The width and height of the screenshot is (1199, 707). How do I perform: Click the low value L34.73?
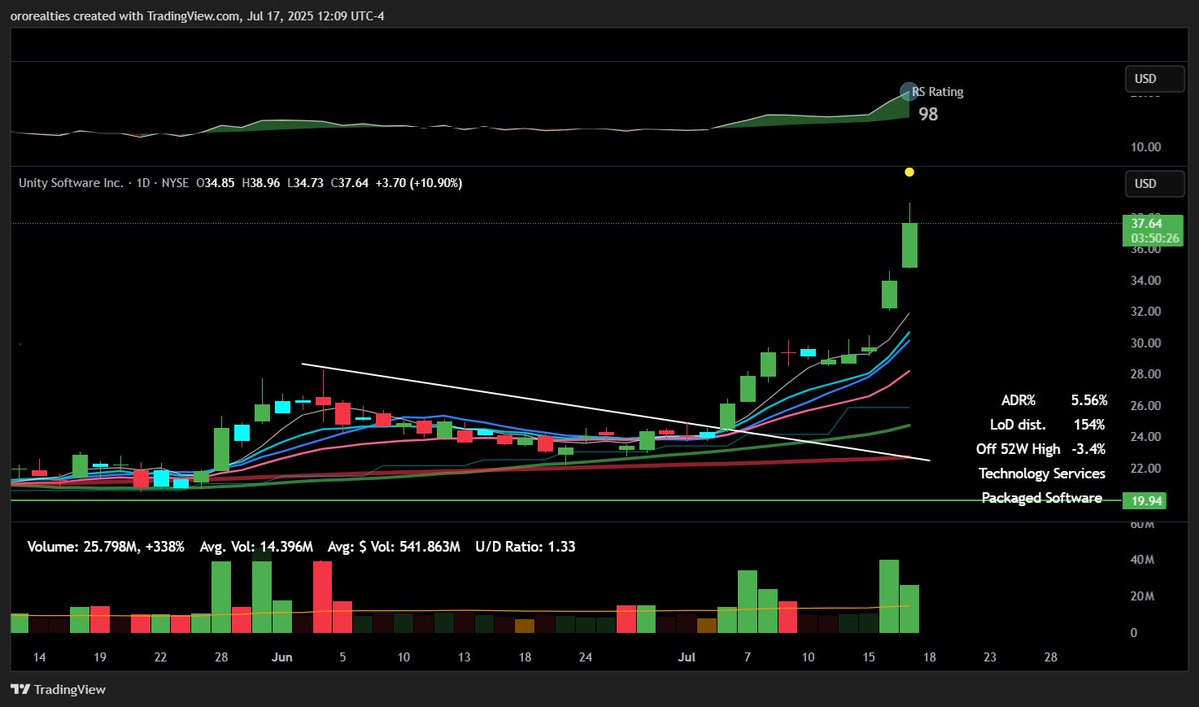coord(305,183)
